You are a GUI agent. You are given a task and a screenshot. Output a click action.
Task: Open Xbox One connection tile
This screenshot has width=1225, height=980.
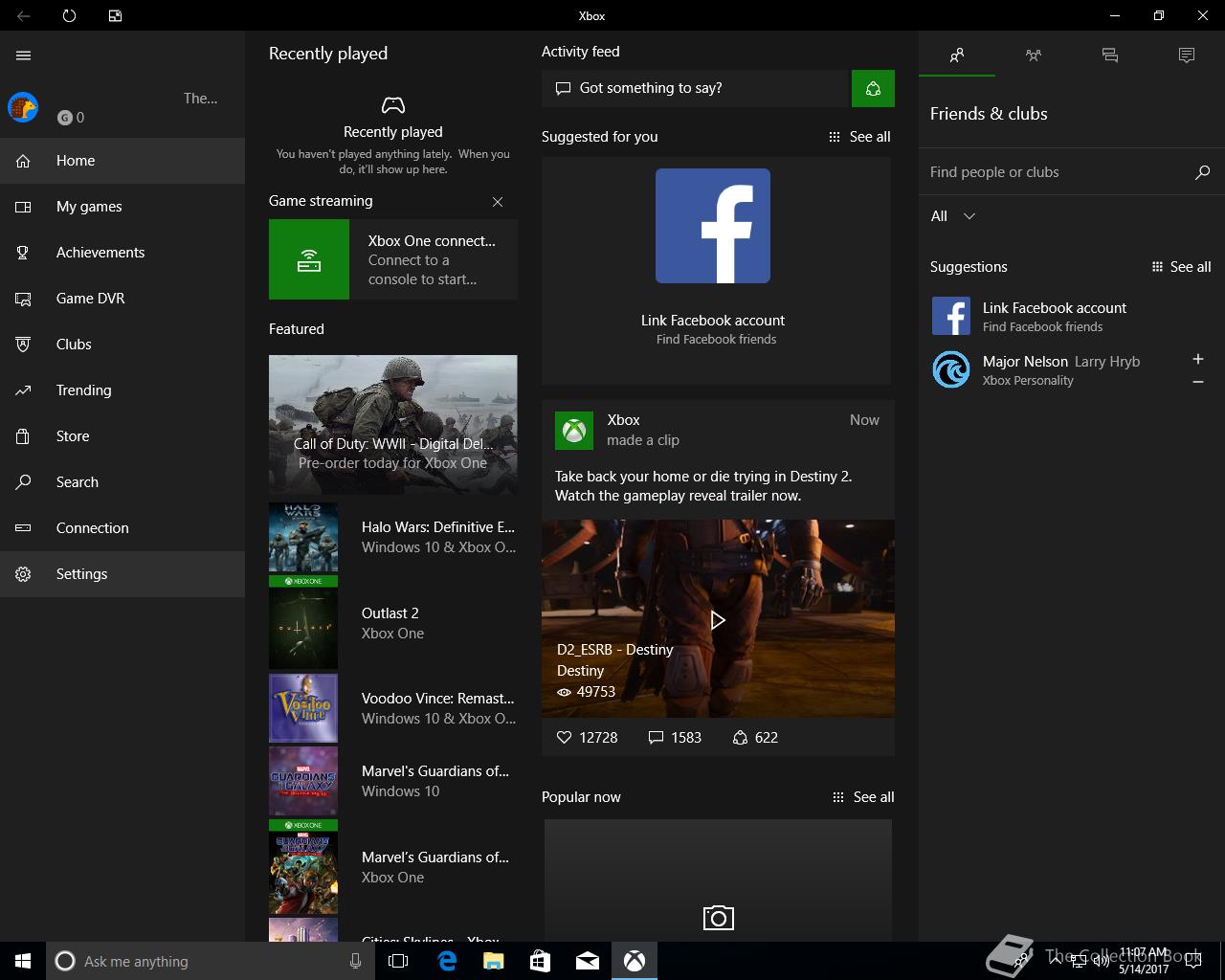[x=393, y=259]
